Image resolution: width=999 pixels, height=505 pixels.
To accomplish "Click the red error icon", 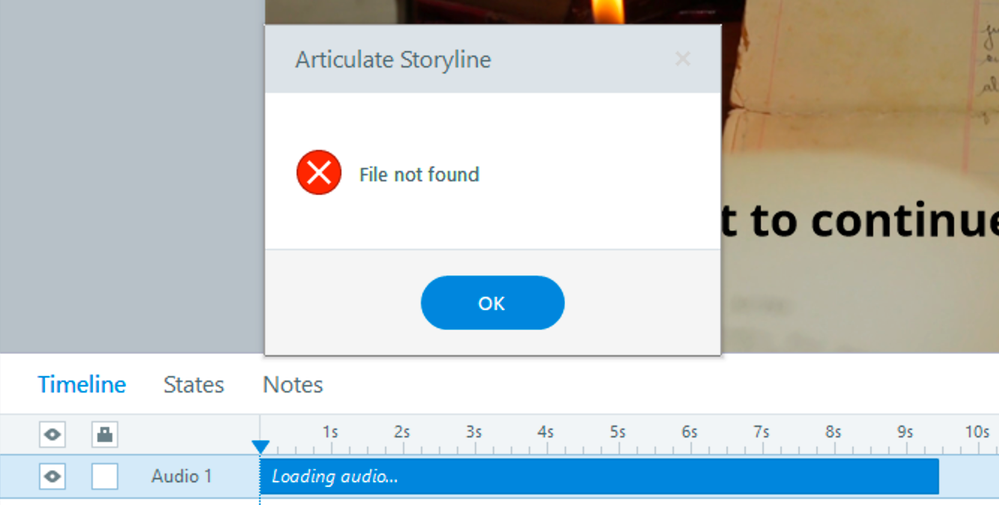I will pyautogui.click(x=319, y=174).
